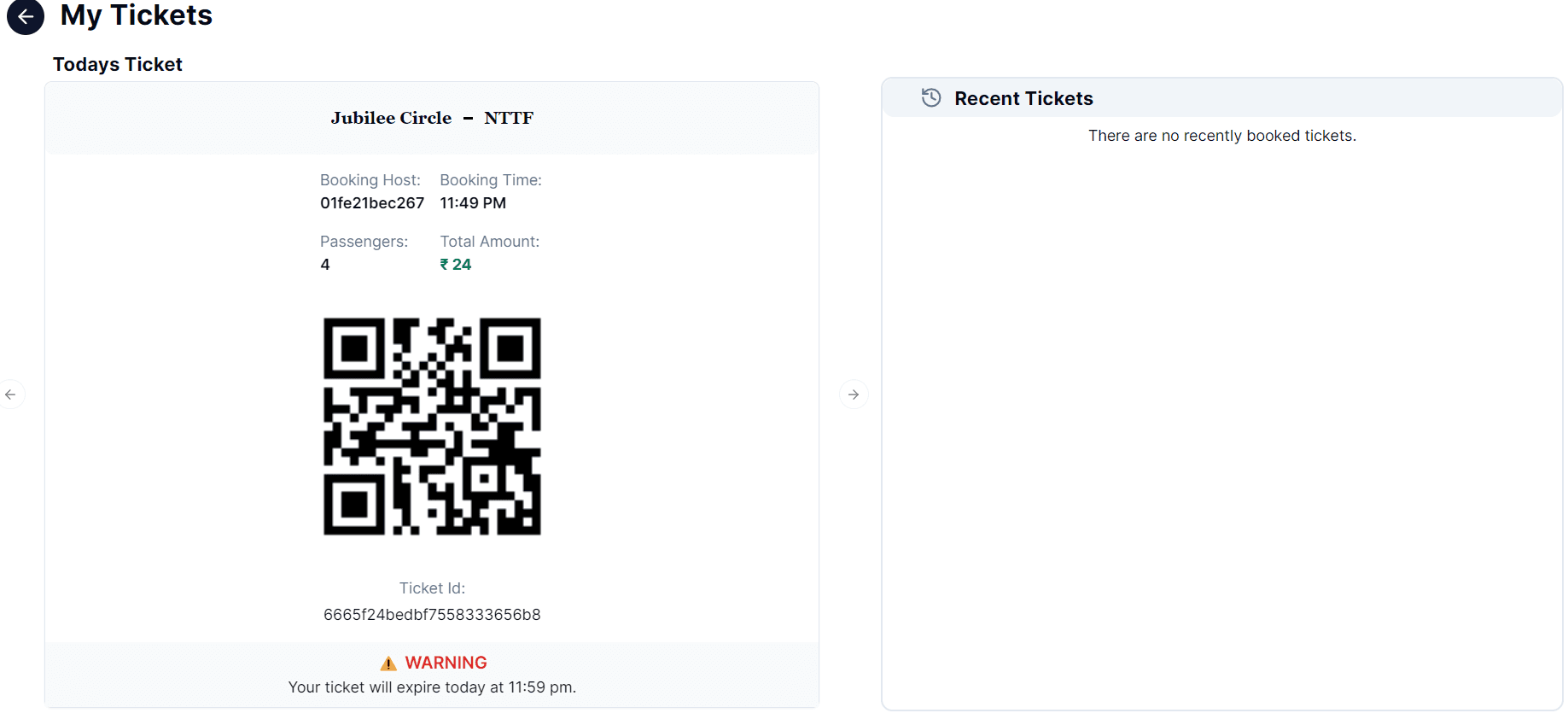This screenshot has height=719, width=1568.
Task: Click the ticket expiry message text
Action: [x=432, y=687]
